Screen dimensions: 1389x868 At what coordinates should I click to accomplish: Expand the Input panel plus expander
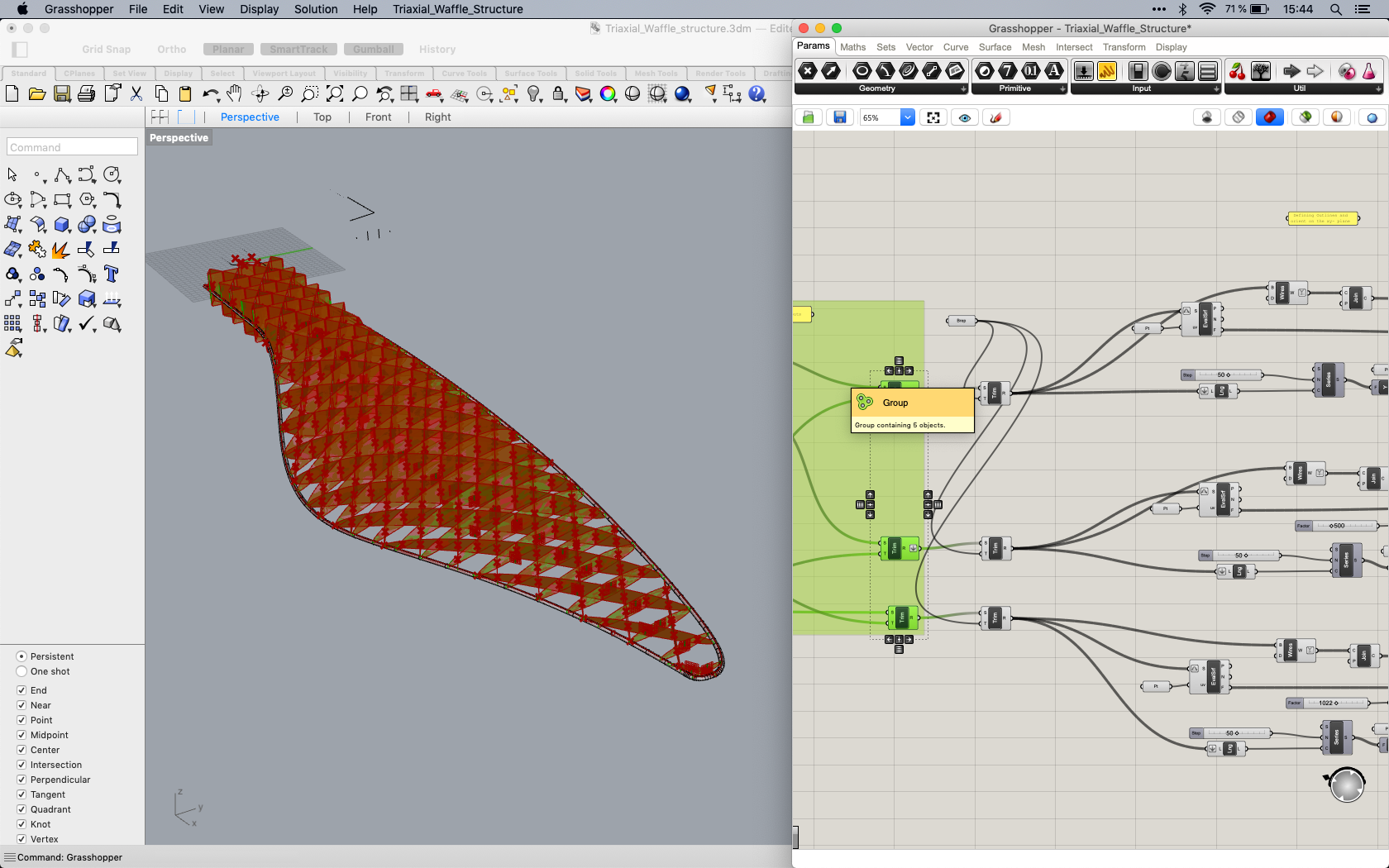1216,88
